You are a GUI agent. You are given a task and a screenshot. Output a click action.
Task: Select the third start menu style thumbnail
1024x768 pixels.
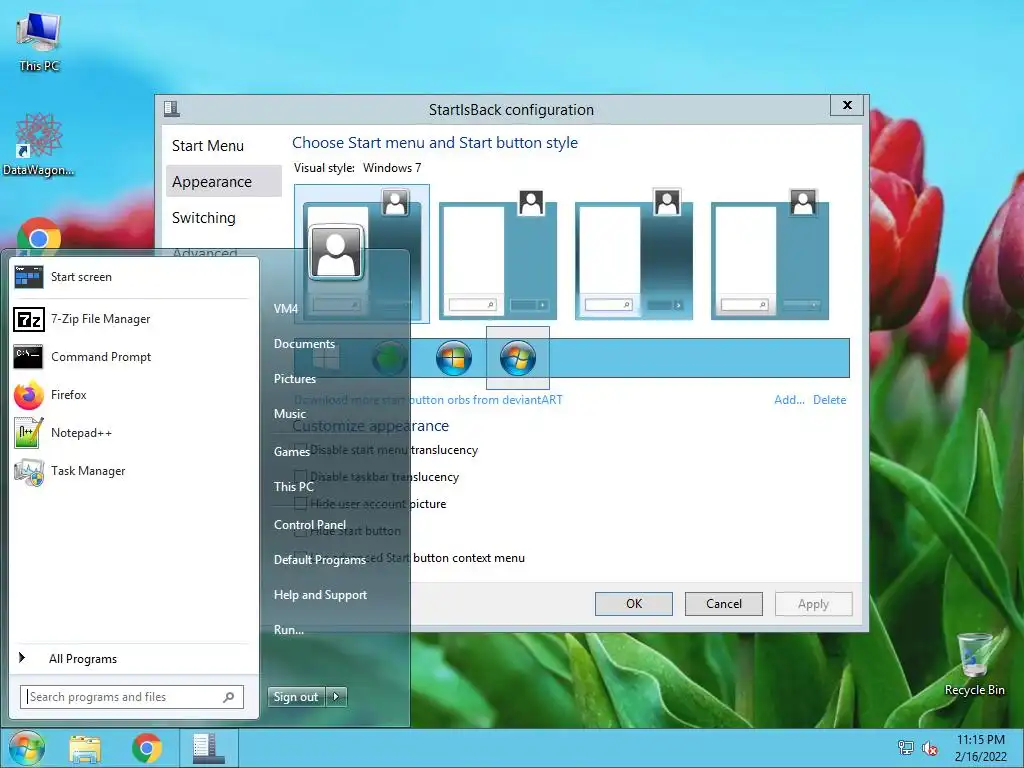pyautogui.click(x=633, y=253)
